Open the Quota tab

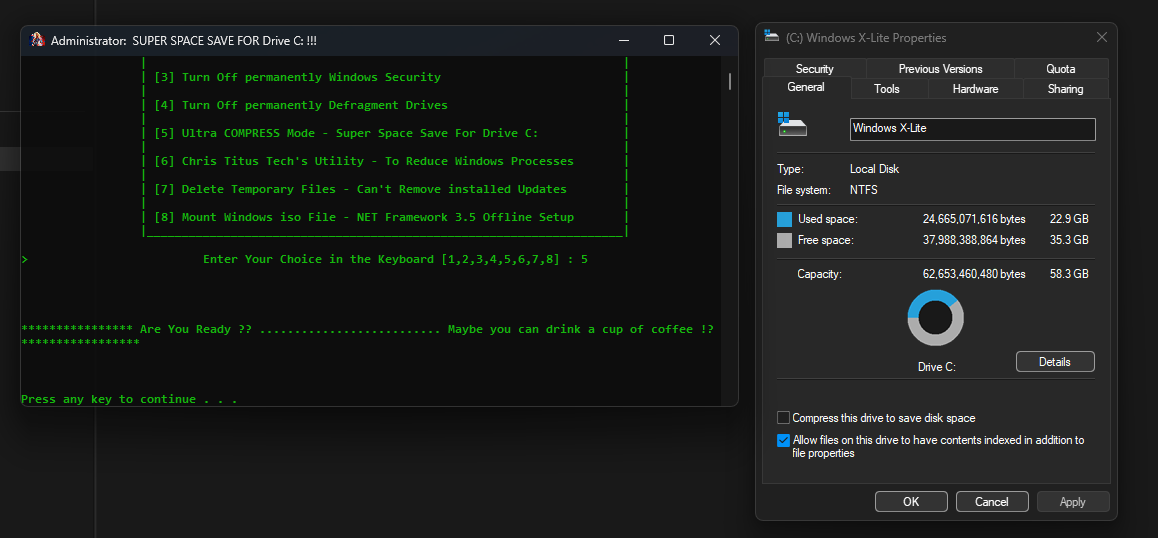1061,69
